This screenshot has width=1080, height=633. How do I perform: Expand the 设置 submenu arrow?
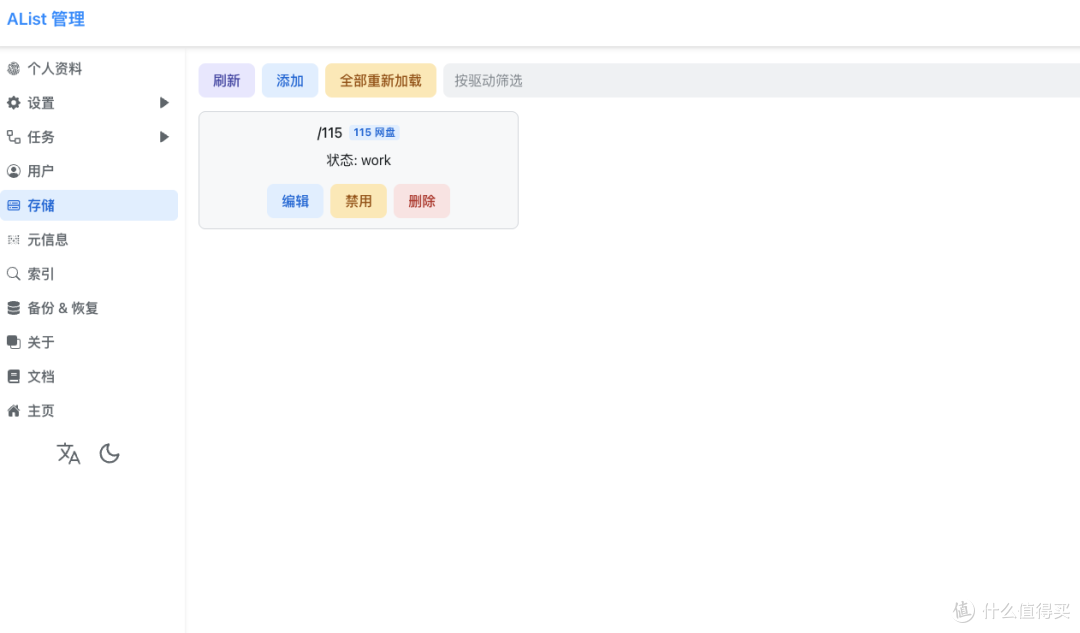[164, 103]
